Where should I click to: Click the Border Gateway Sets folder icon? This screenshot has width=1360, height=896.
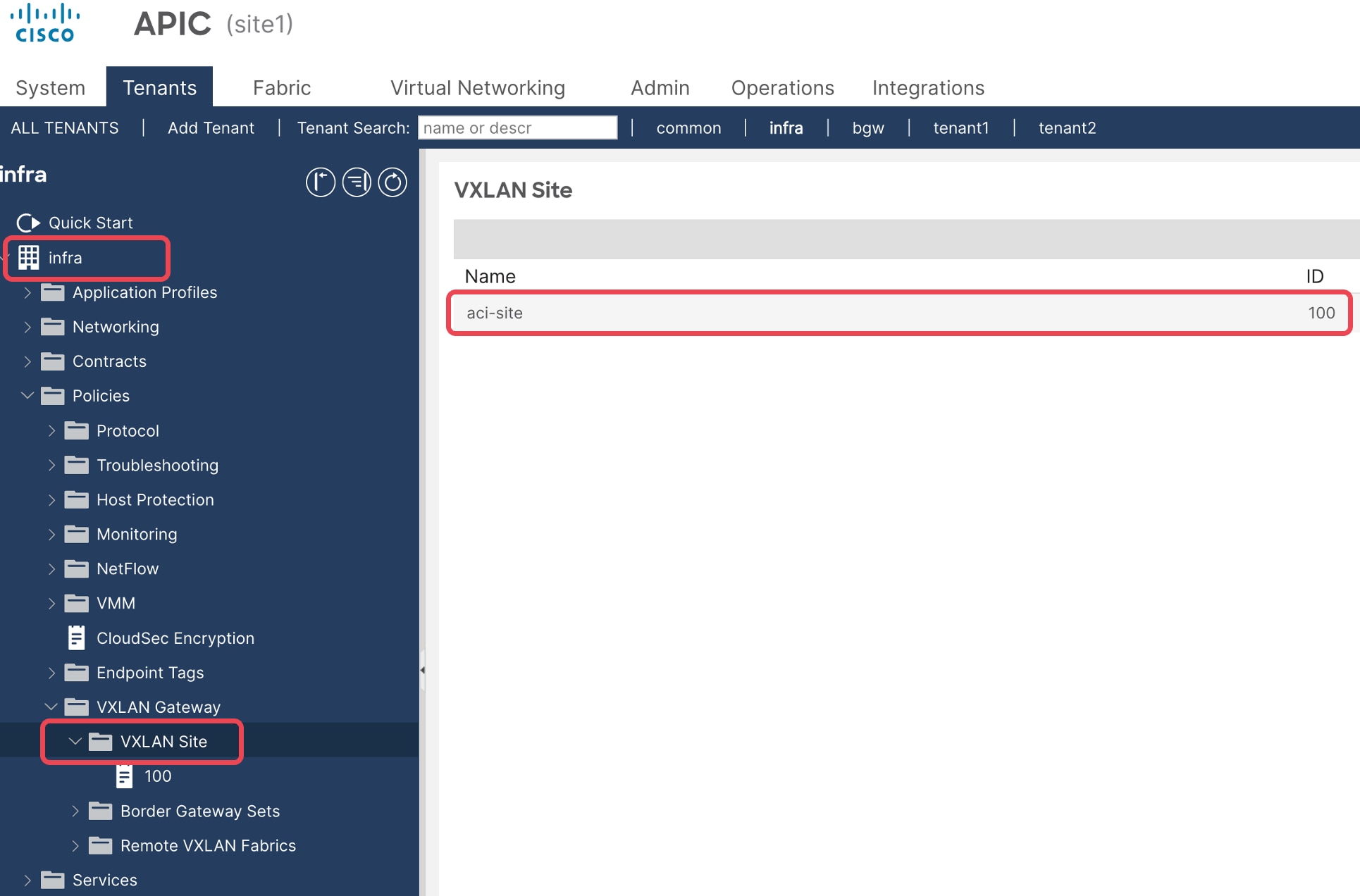(101, 811)
